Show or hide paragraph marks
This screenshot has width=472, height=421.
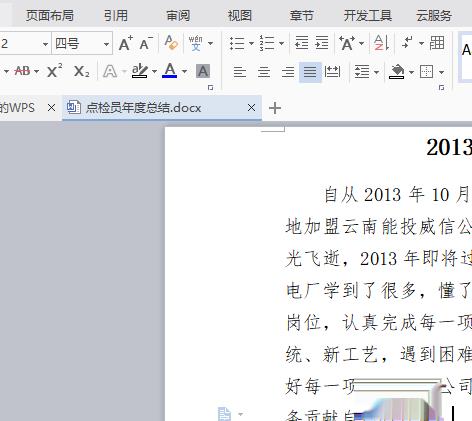[x=407, y=43]
